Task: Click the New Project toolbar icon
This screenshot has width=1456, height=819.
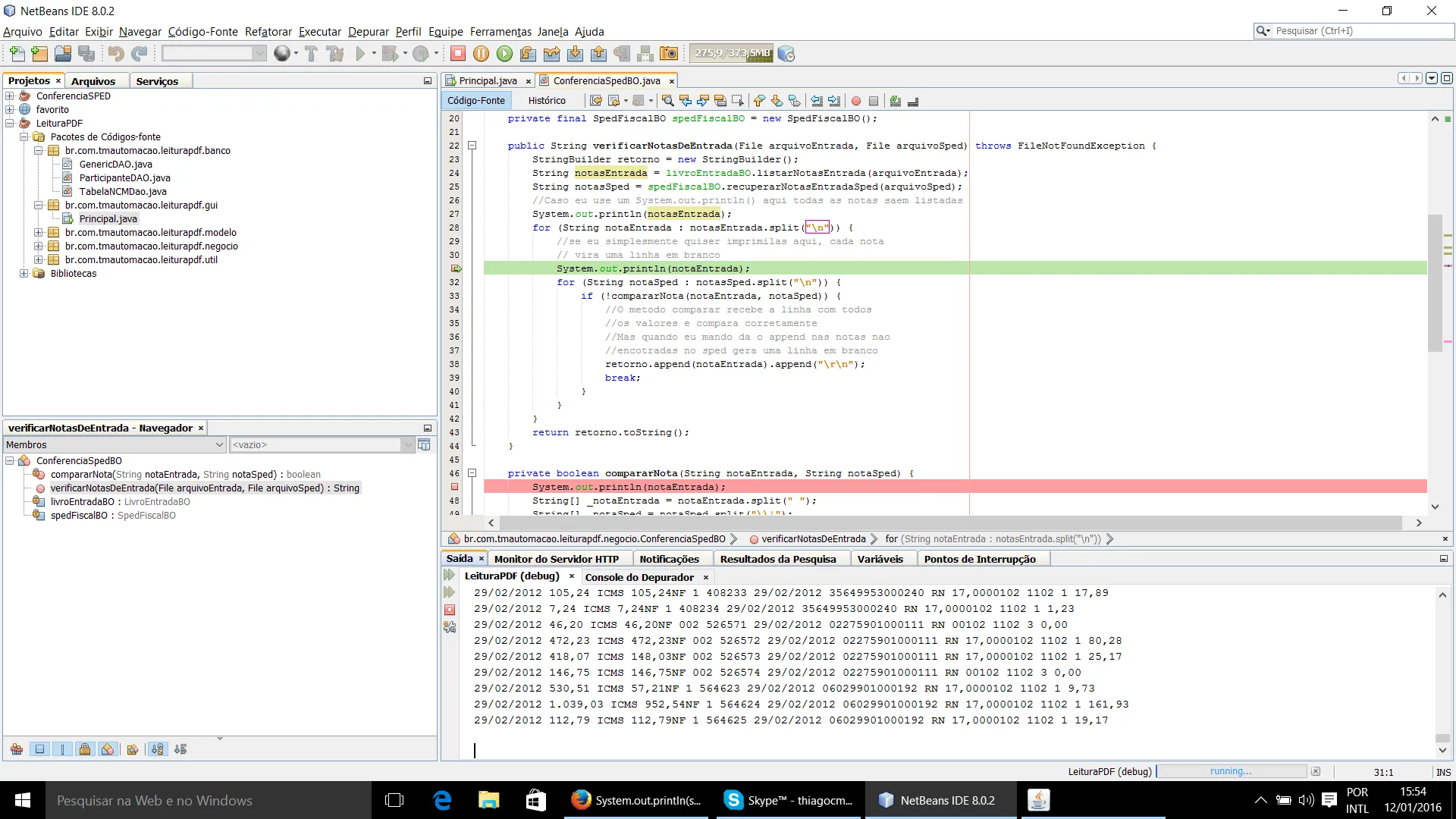Action: (x=39, y=54)
